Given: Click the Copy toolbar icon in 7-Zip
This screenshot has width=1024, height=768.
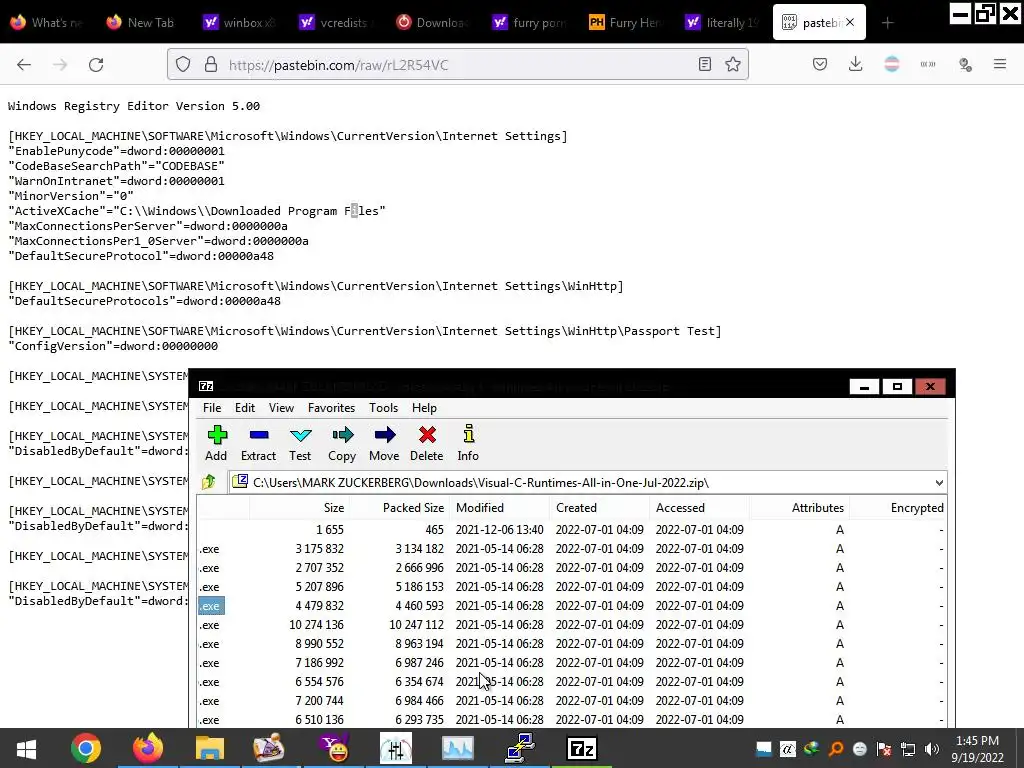Looking at the screenshot, I should pyautogui.click(x=342, y=443).
